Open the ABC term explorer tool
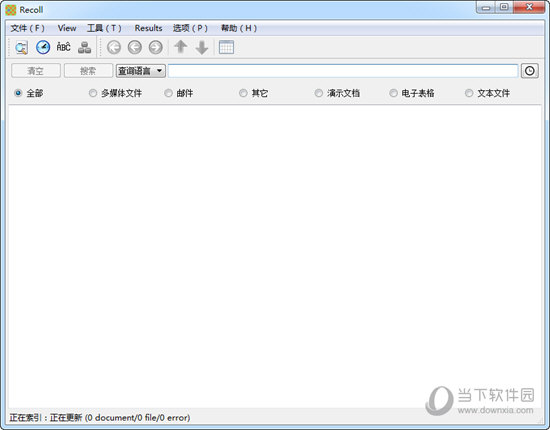 (63, 47)
